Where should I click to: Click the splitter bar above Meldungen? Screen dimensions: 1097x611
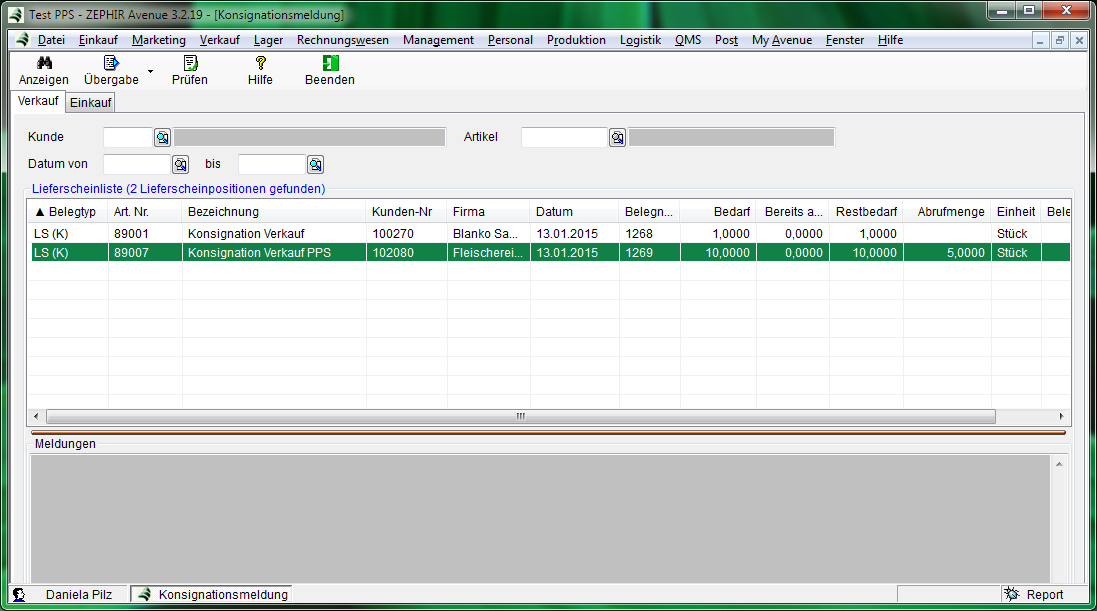pyautogui.click(x=548, y=432)
